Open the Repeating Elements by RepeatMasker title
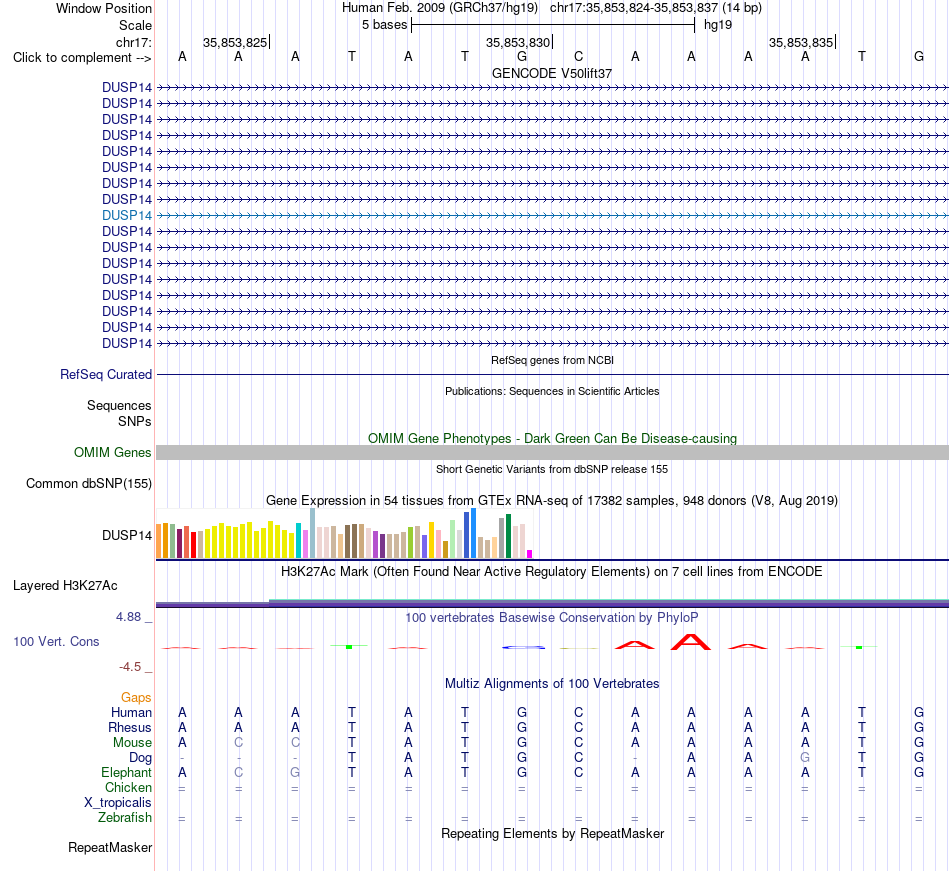The height and width of the screenshot is (871, 950). (x=552, y=834)
